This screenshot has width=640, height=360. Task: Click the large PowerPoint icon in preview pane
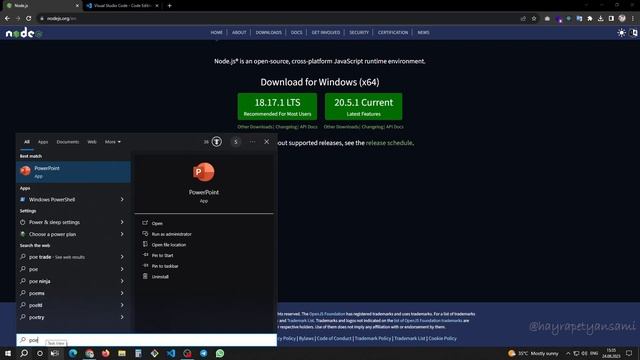click(204, 172)
